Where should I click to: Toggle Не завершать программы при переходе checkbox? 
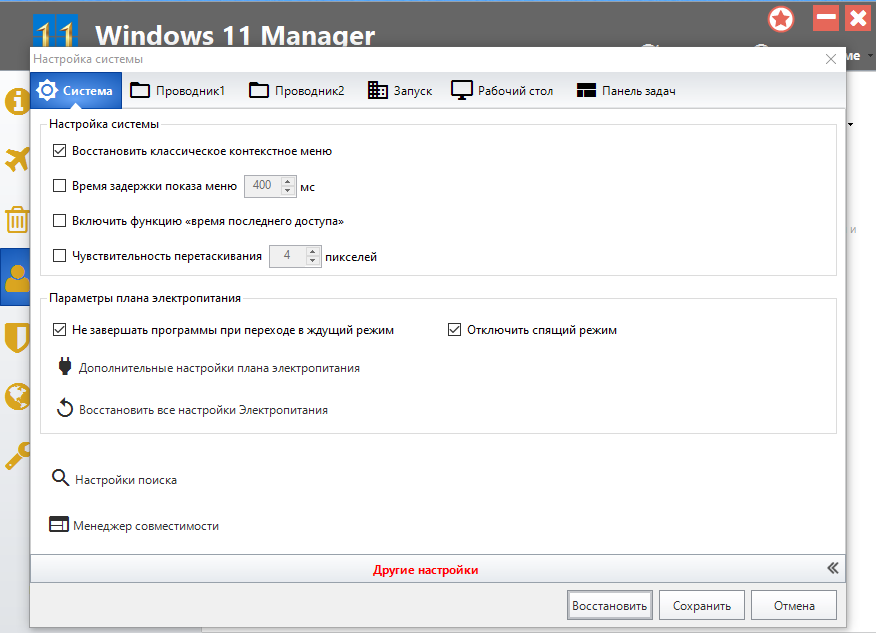pos(59,330)
